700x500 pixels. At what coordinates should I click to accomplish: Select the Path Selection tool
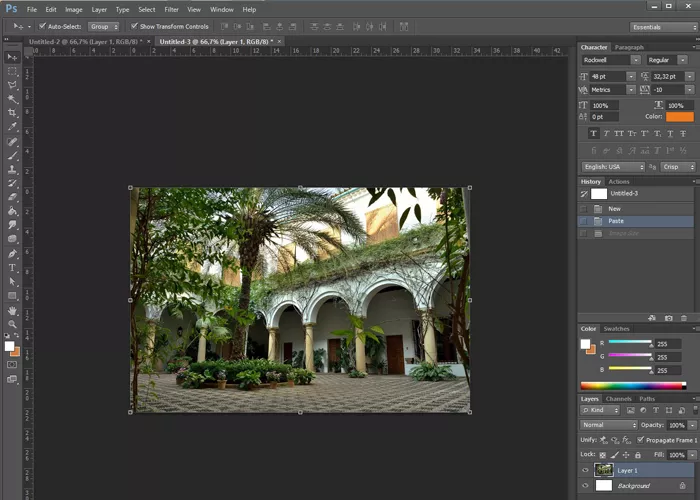(x=12, y=282)
